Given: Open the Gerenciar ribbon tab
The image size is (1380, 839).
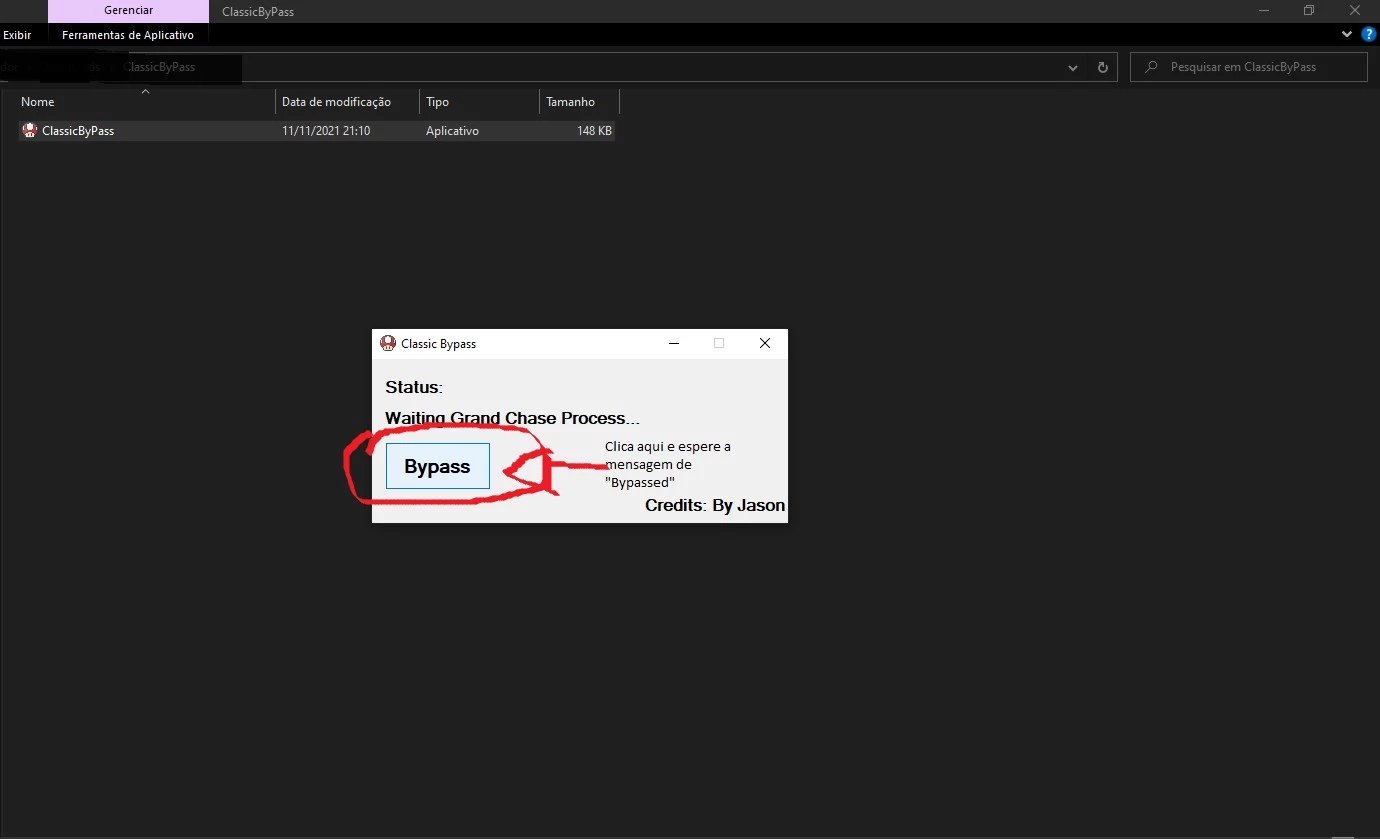Looking at the screenshot, I should pyautogui.click(x=128, y=11).
